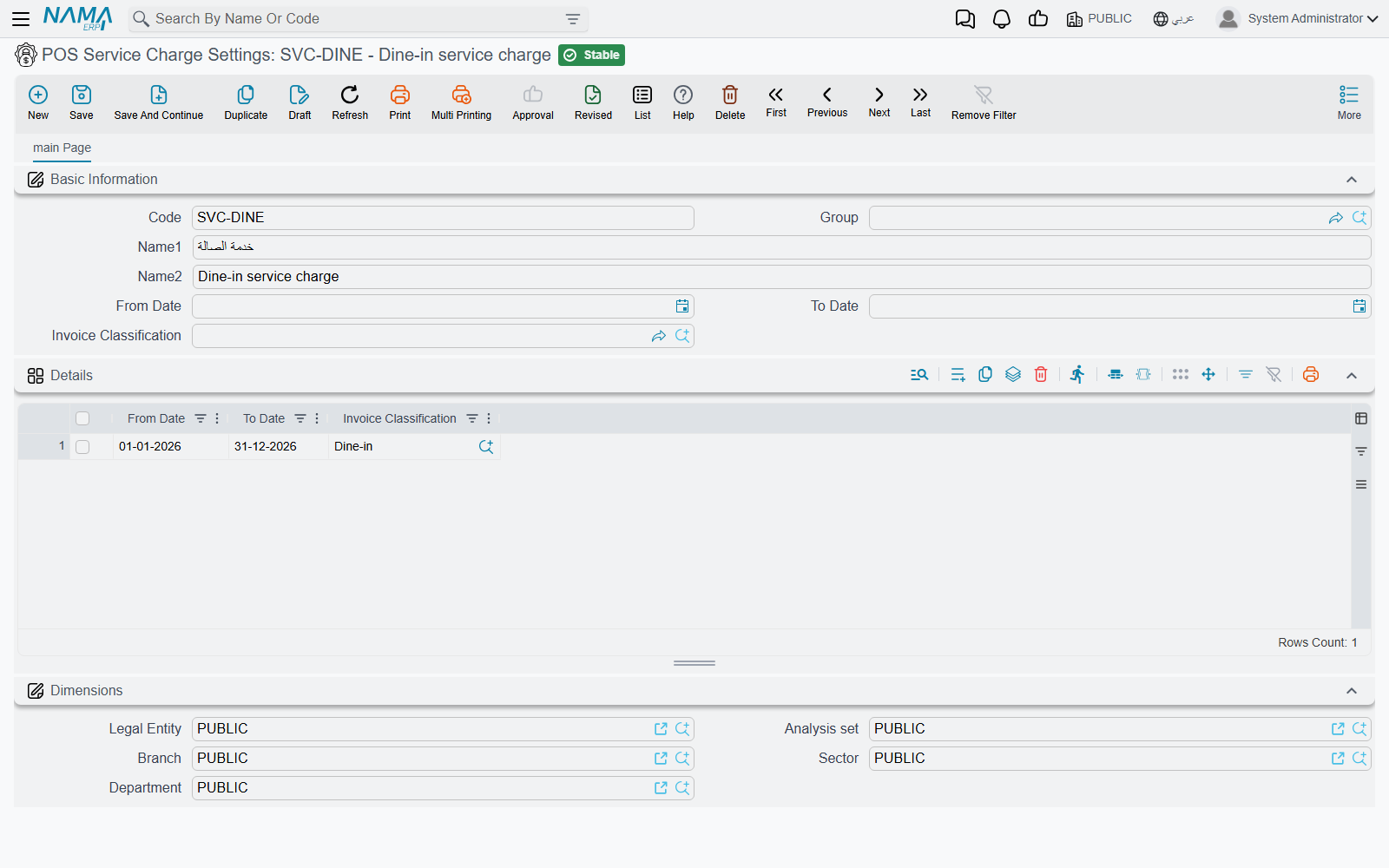Add a row with Details toolbar icon
Viewport: 1389px width, 868px height.
(958, 375)
